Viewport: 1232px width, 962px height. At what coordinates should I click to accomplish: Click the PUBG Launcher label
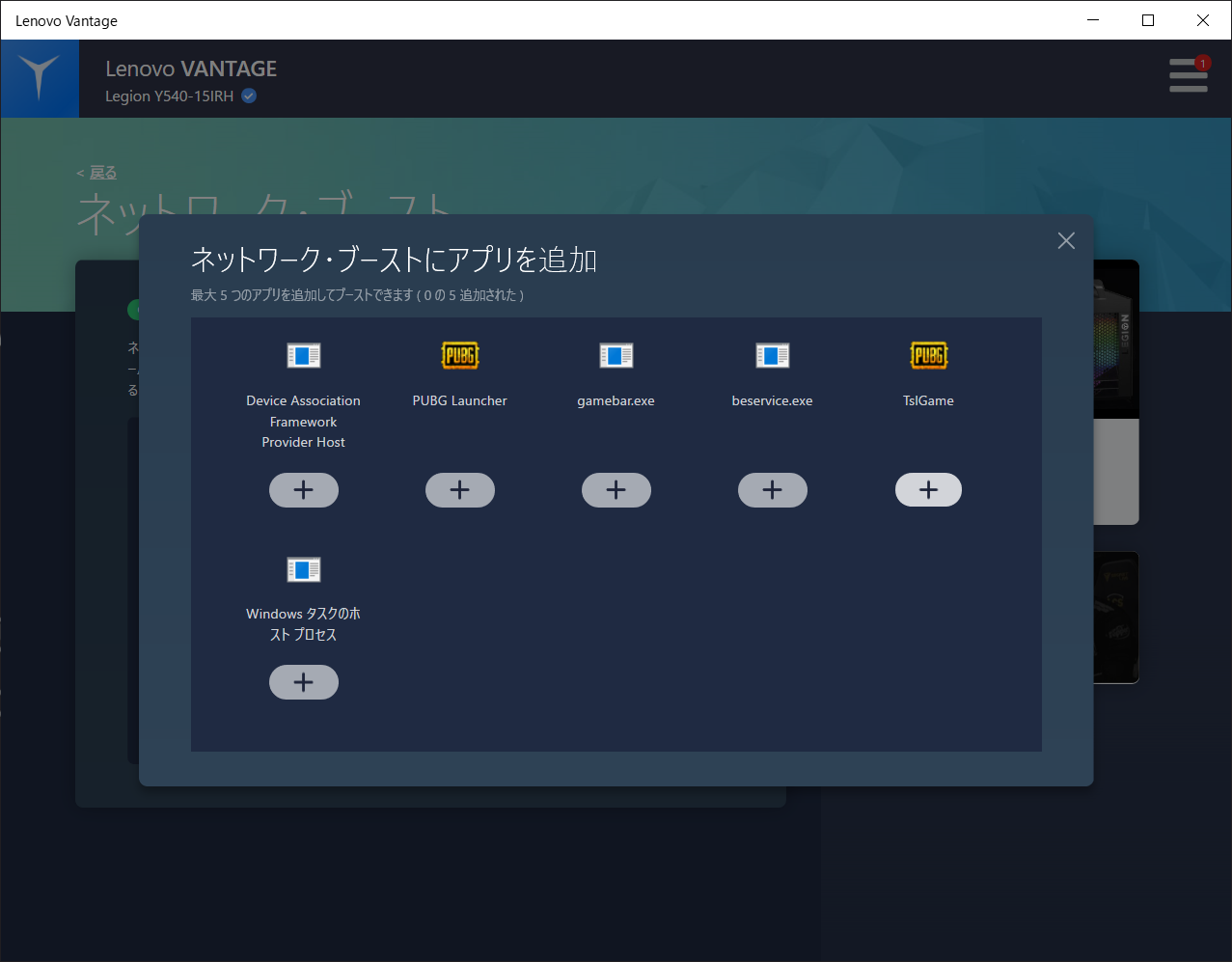point(459,400)
